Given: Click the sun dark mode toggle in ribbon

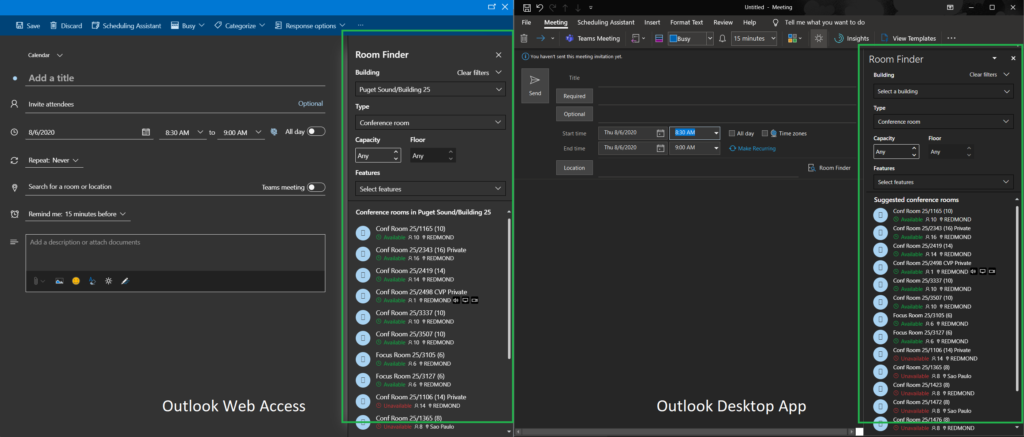Looking at the screenshot, I should (x=818, y=39).
